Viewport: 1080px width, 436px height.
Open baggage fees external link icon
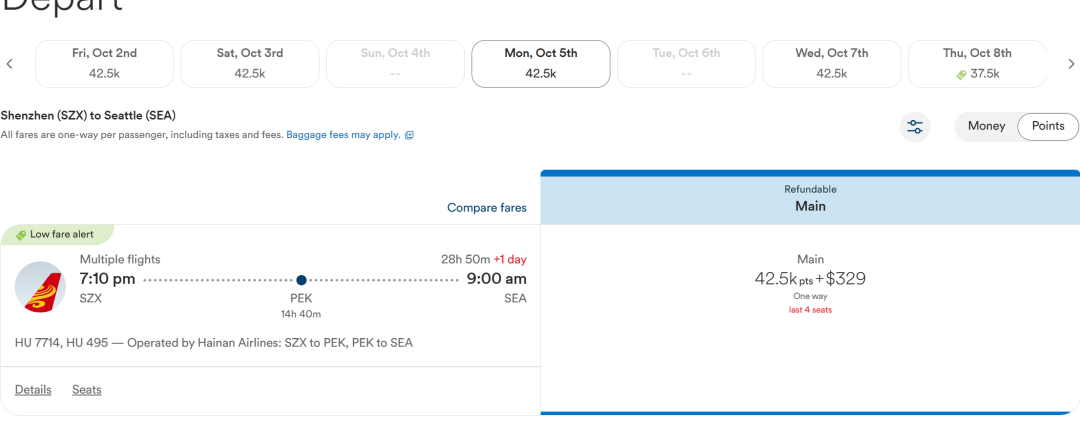(409, 136)
